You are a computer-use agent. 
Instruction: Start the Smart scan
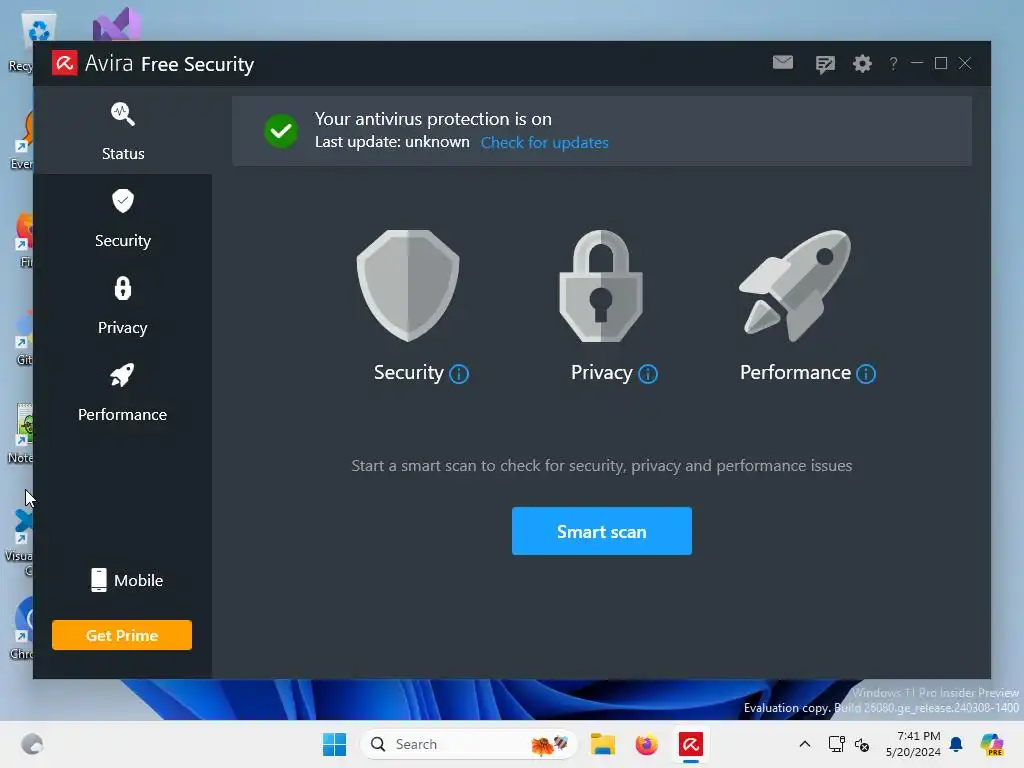point(601,531)
